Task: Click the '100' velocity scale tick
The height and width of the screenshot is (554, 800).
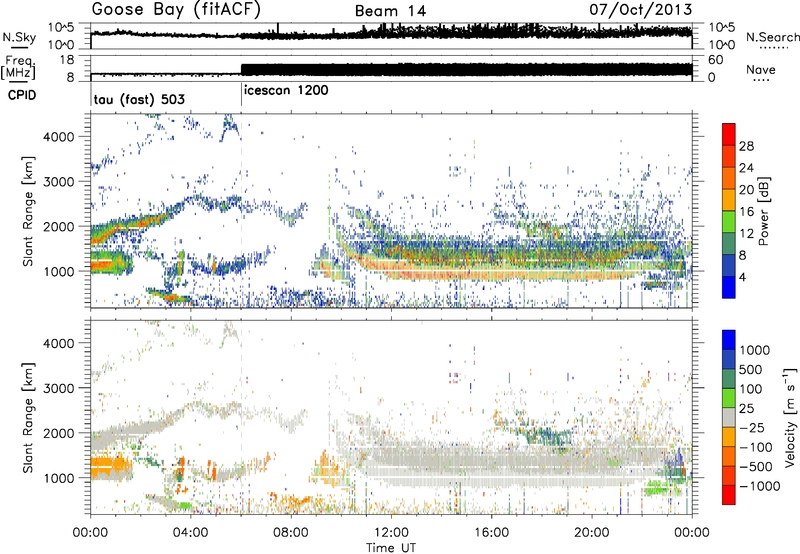Action: point(751,389)
